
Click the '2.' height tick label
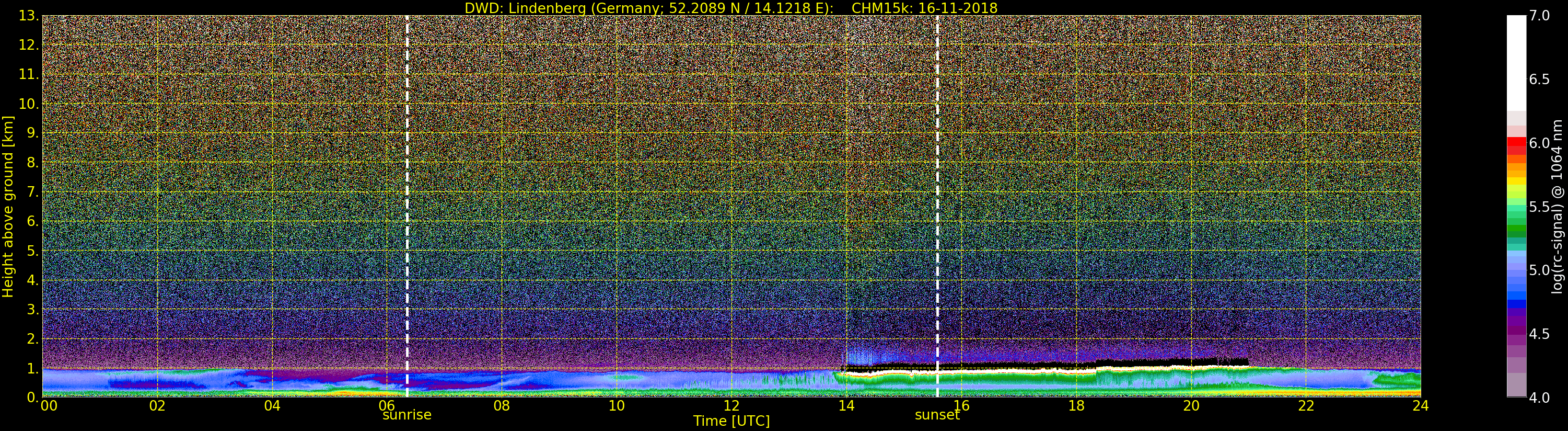click(33, 338)
